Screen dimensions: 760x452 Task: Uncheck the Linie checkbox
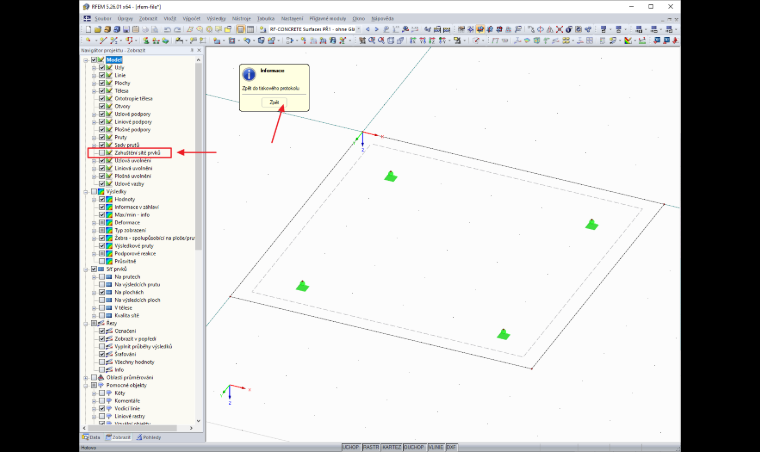tap(102, 76)
